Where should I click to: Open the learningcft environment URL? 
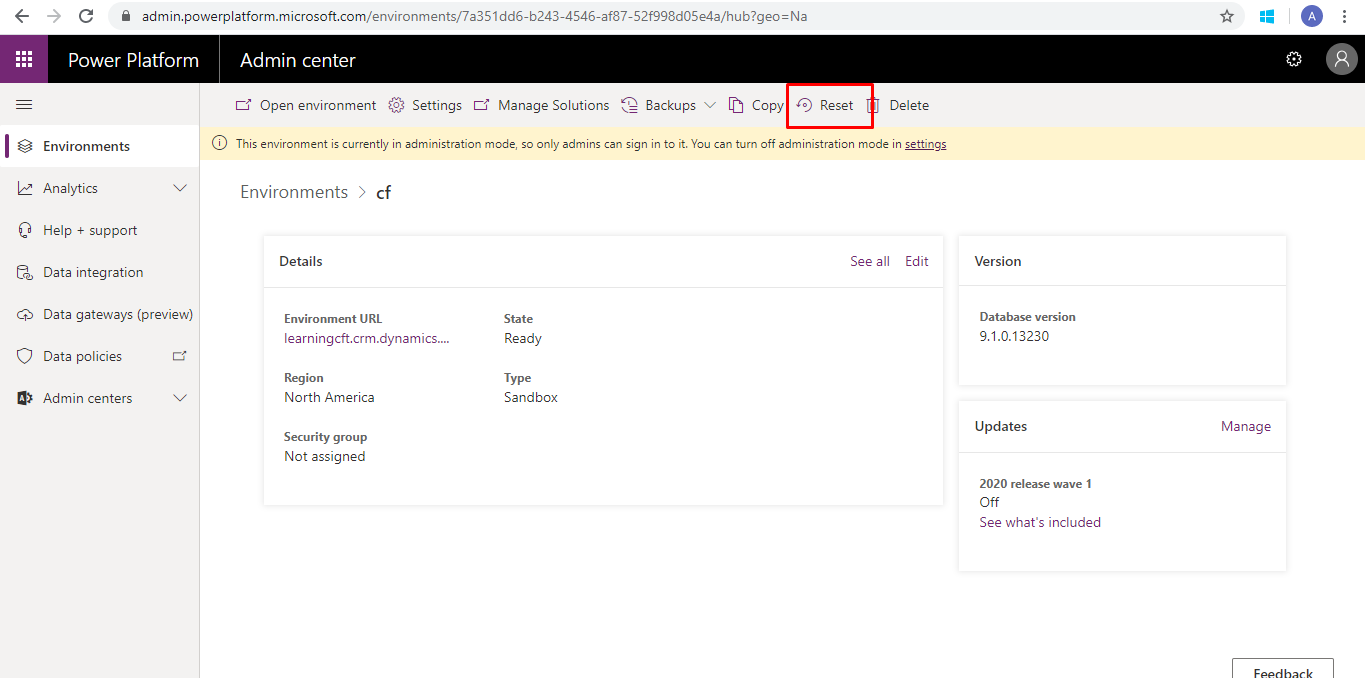pos(367,338)
